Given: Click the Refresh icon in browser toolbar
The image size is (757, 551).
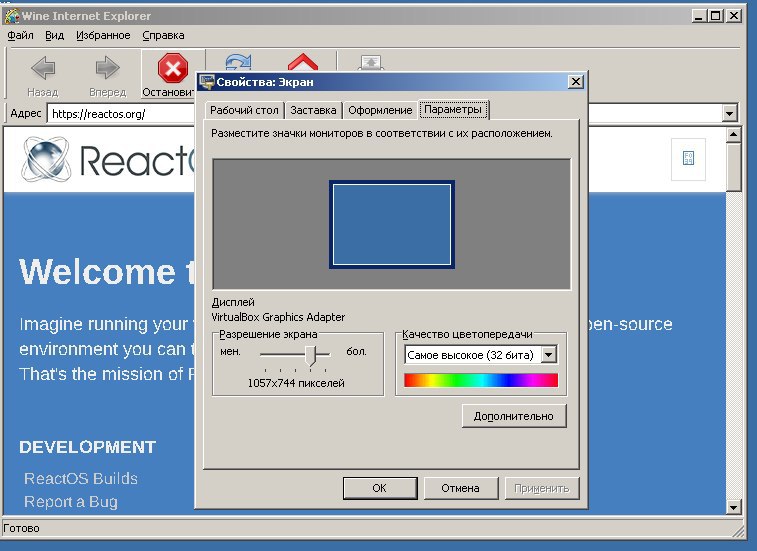Looking at the screenshot, I should pos(238,62).
